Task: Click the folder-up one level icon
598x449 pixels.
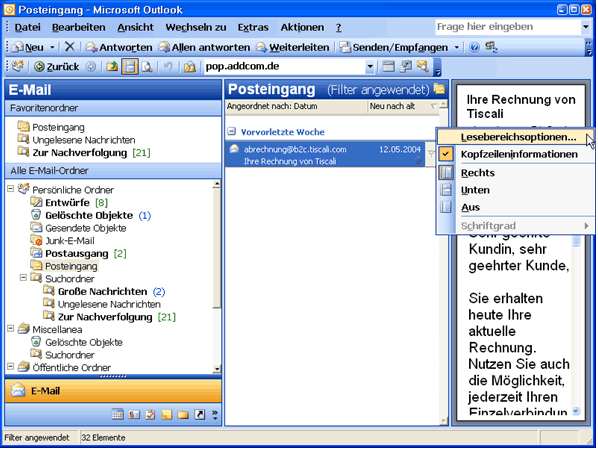Action: [112, 67]
